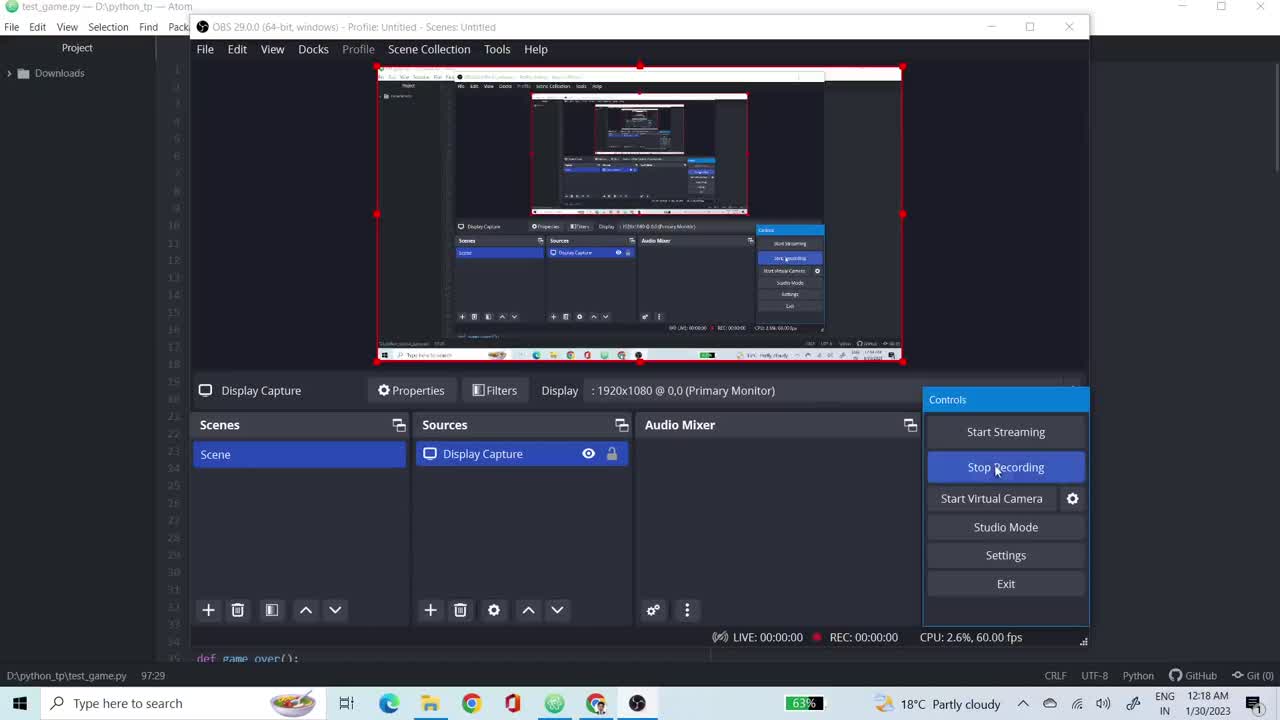Open the OBS File menu
Viewport: 1280px width, 720px height.
[x=205, y=49]
